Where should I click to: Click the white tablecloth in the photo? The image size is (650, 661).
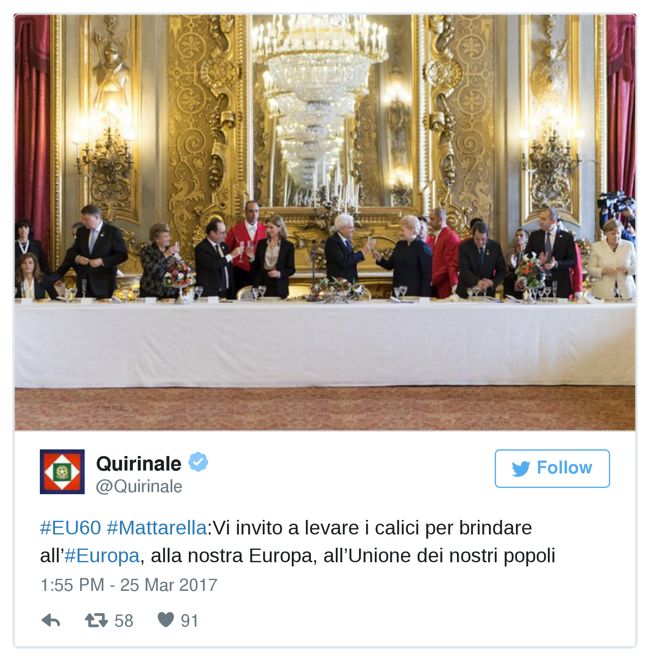(325, 344)
